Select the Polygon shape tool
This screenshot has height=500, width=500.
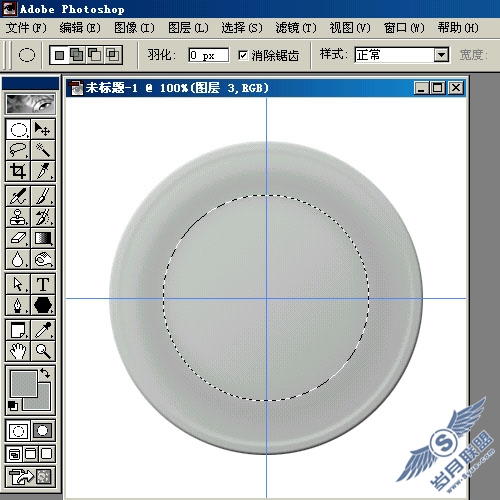click(43, 305)
